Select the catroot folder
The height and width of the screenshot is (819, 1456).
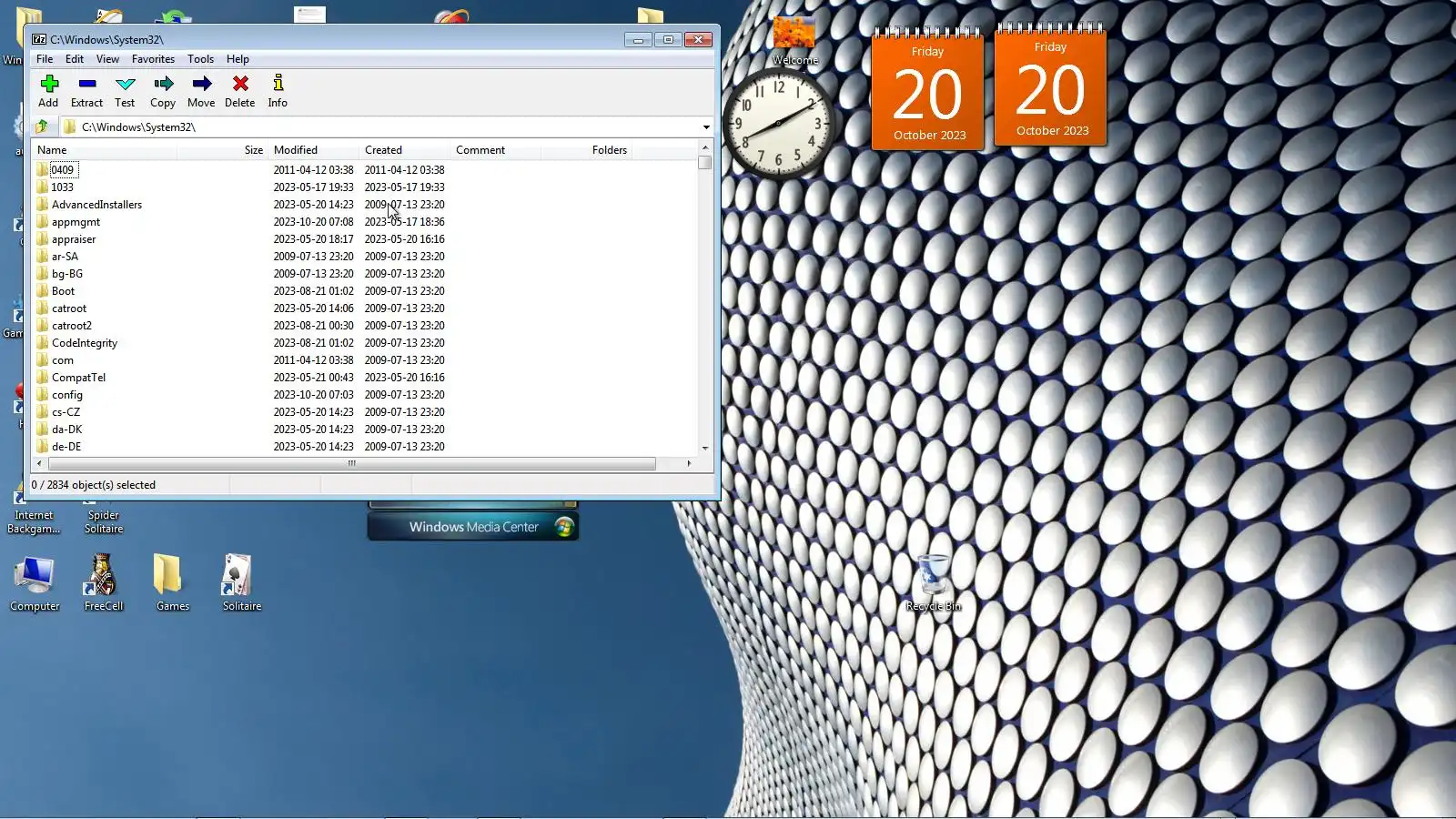coord(69,308)
